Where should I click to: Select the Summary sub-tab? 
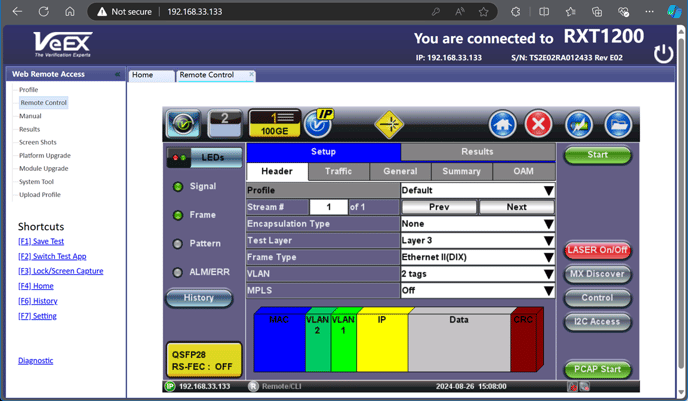pos(462,172)
